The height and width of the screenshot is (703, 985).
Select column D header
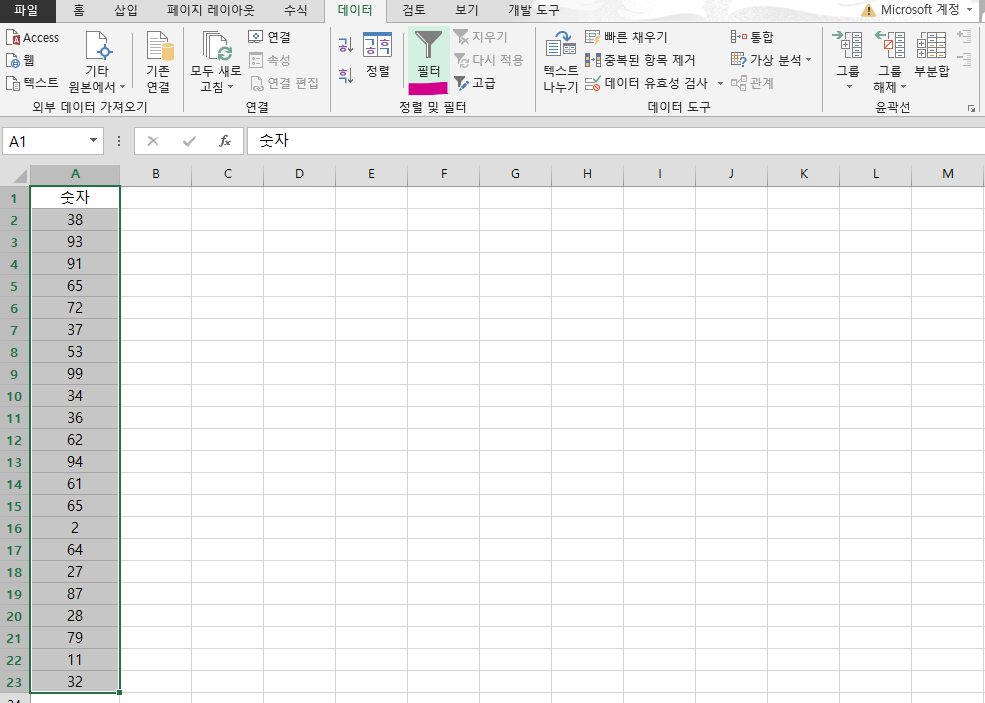[x=300, y=174]
